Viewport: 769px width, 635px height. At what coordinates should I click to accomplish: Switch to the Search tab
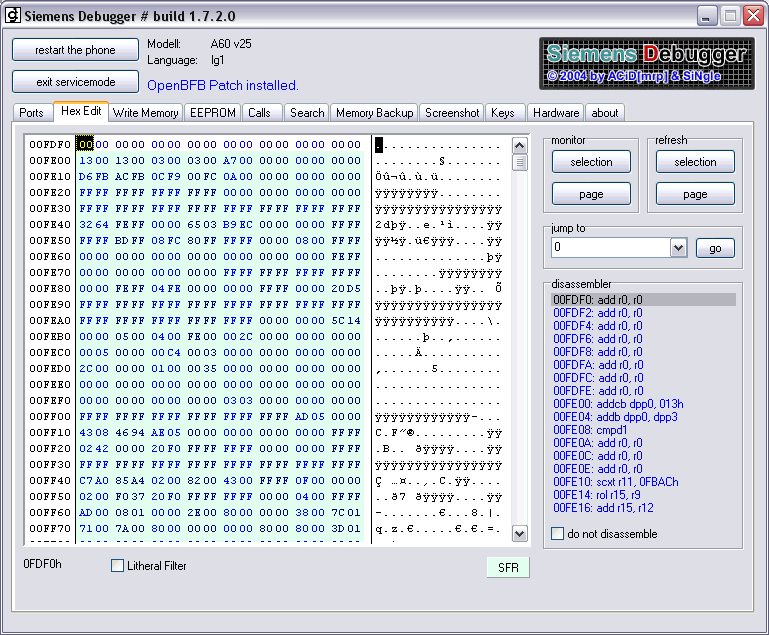pos(307,113)
